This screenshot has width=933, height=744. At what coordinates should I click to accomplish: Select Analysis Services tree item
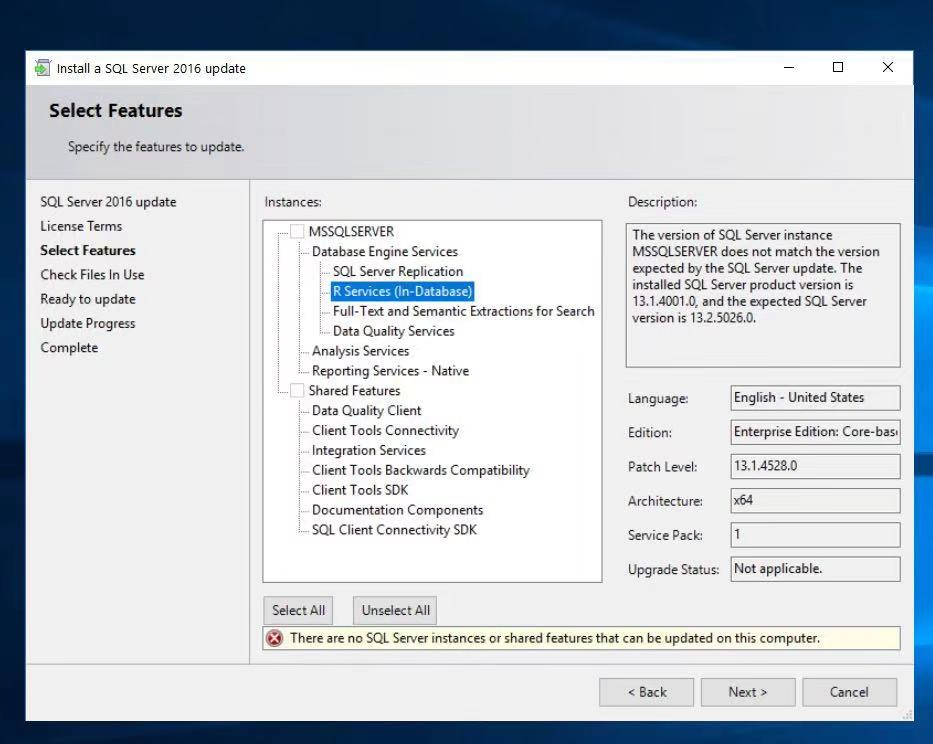(x=360, y=351)
